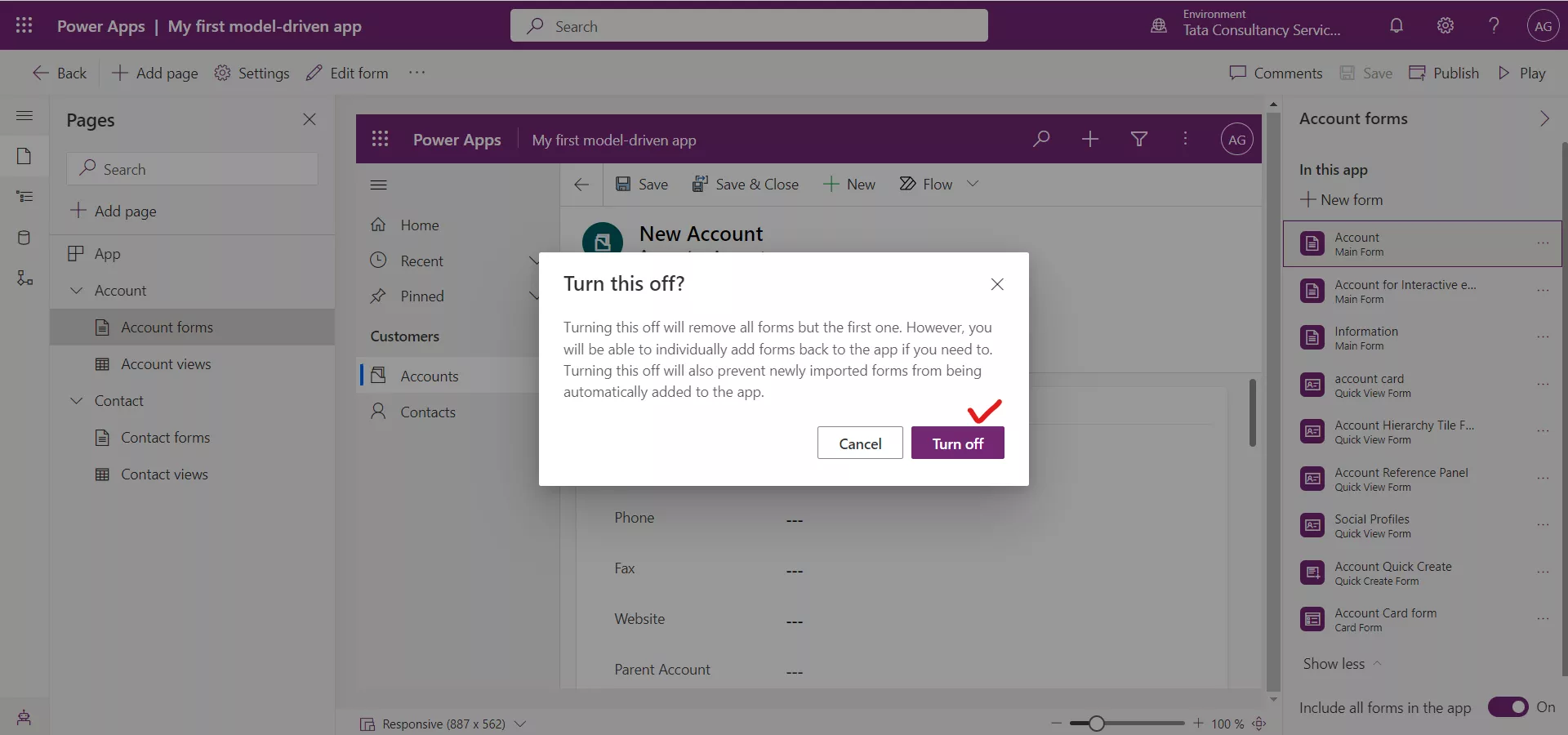The height and width of the screenshot is (735, 1568).
Task: Open the Navigation tree view rail icon
Action: (x=24, y=197)
